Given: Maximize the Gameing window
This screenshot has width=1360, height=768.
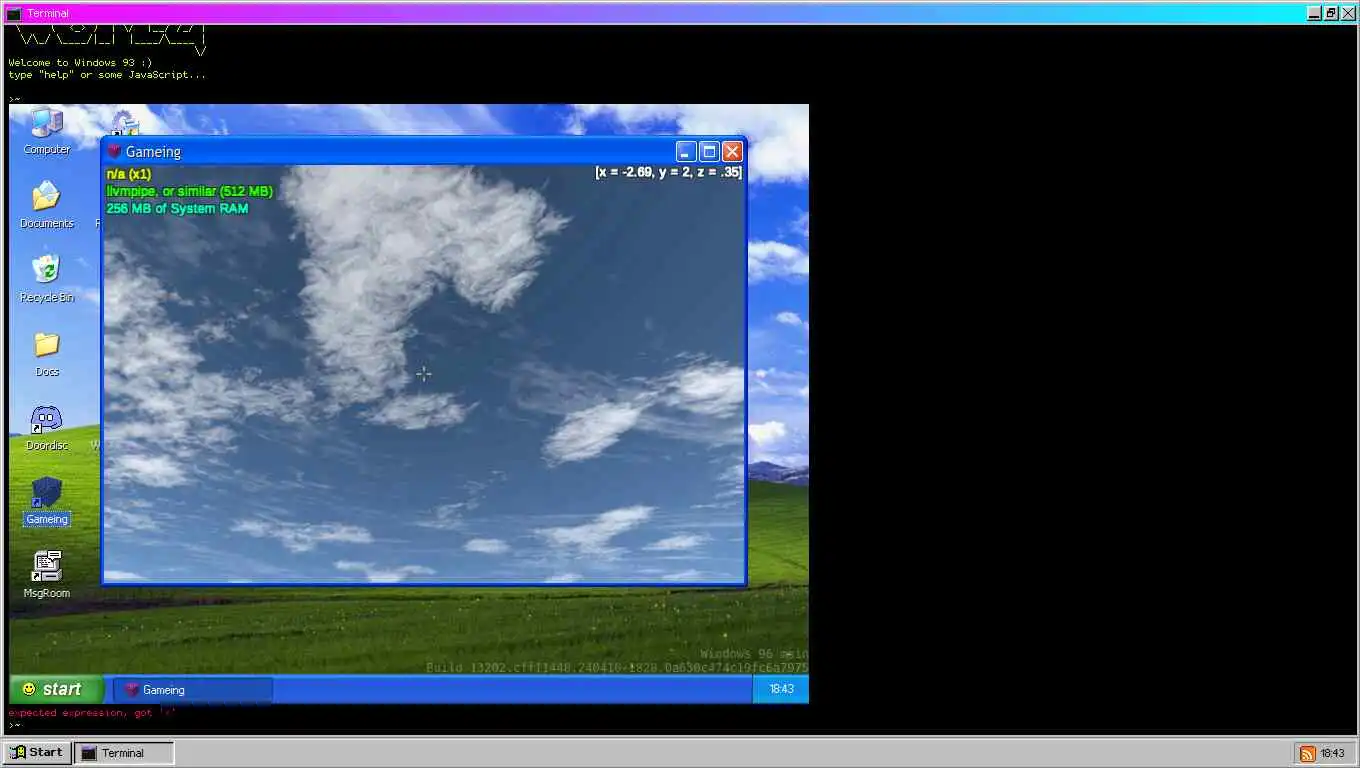Looking at the screenshot, I should tap(709, 151).
